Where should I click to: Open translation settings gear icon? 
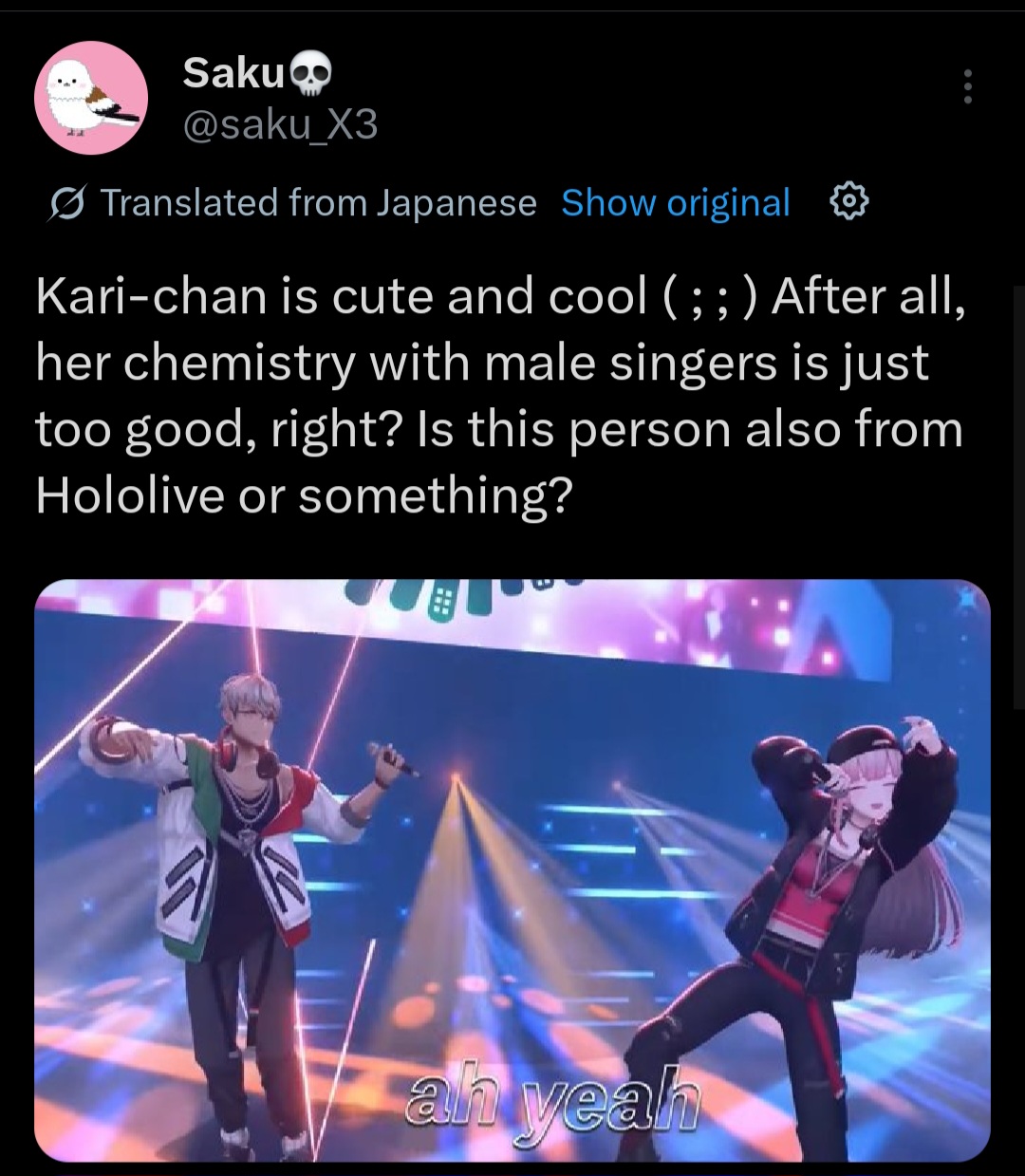coord(849,201)
